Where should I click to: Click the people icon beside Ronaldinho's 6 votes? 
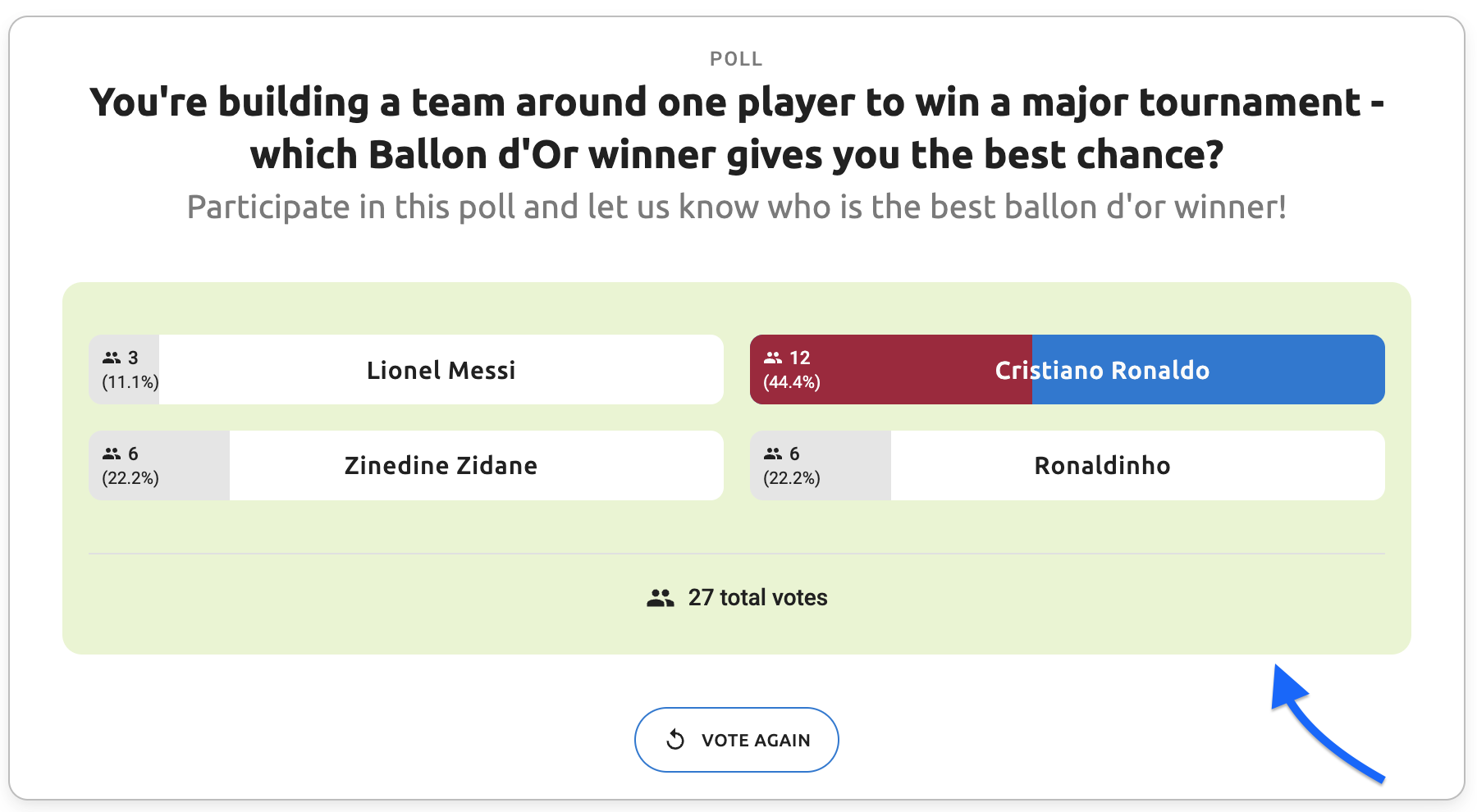pyautogui.click(x=773, y=454)
